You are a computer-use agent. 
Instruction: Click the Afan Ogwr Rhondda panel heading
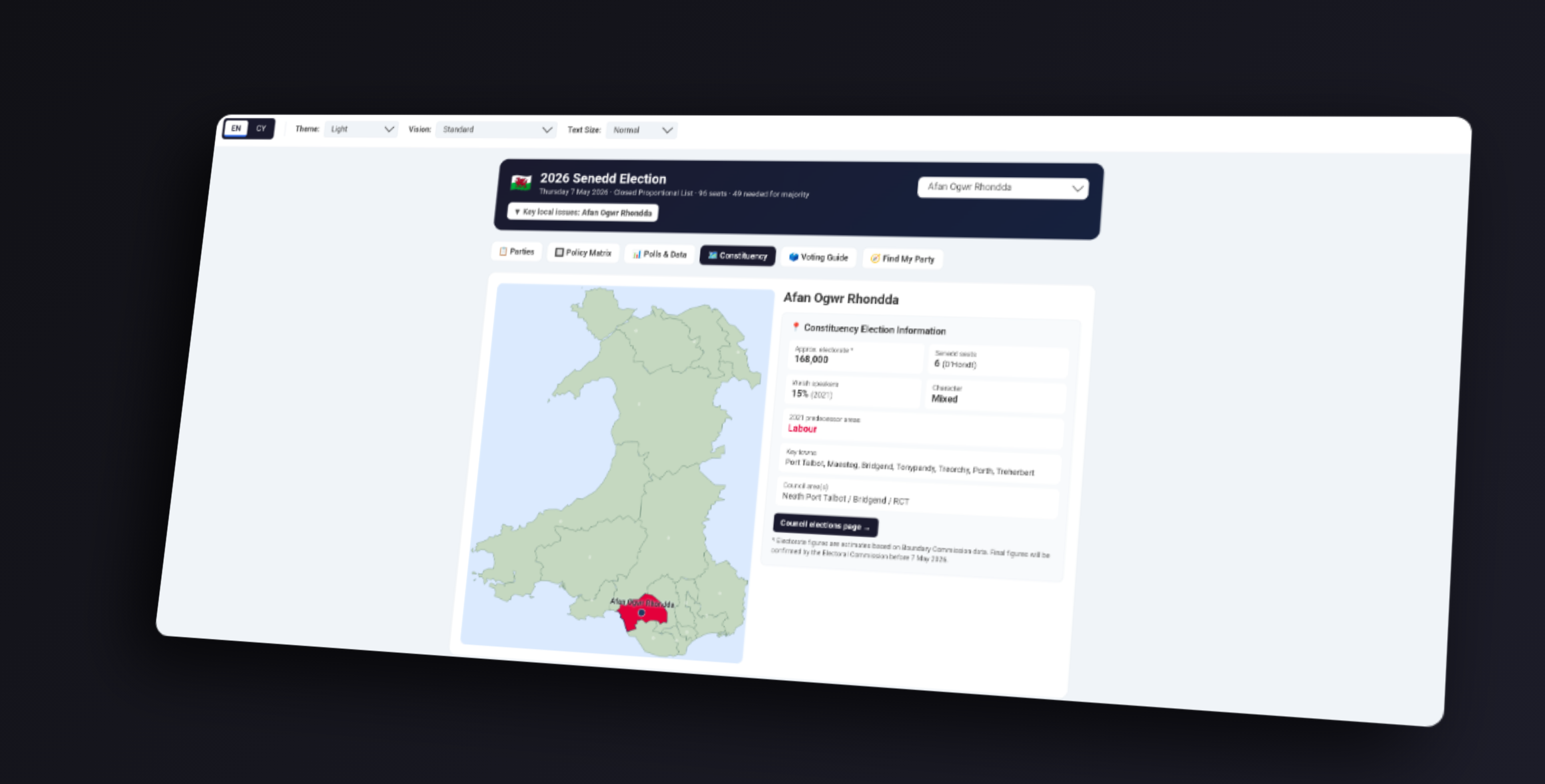pos(840,299)
